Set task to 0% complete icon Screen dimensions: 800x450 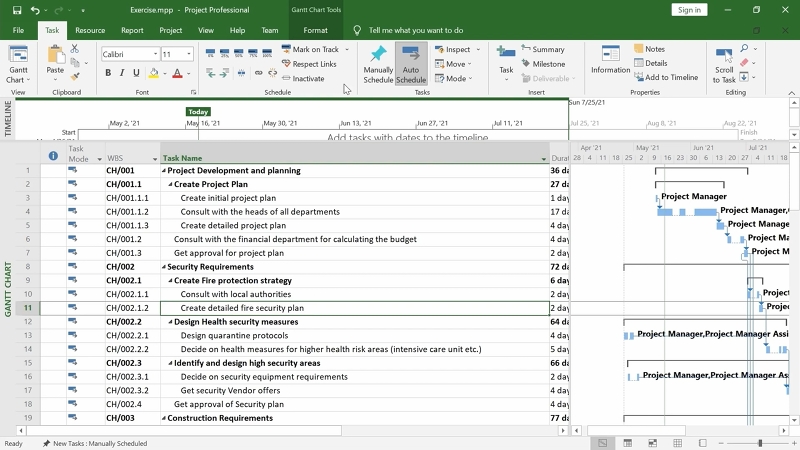coord(210,53)
